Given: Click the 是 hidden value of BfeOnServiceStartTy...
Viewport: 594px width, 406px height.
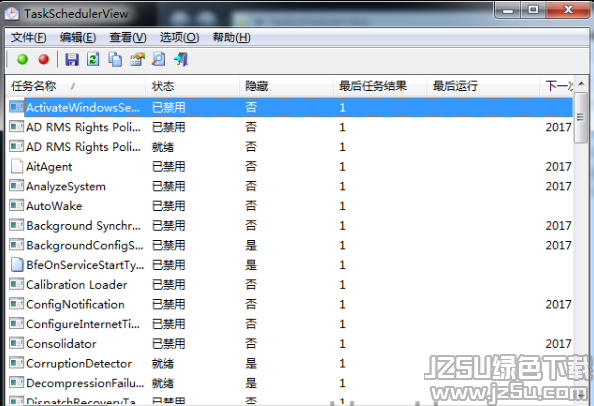Looking at the screenshot, I should 251,265.
